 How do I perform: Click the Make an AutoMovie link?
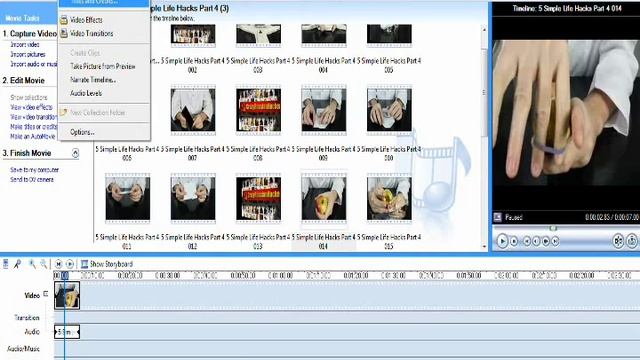pyautogui.click(x=33, y=137)
